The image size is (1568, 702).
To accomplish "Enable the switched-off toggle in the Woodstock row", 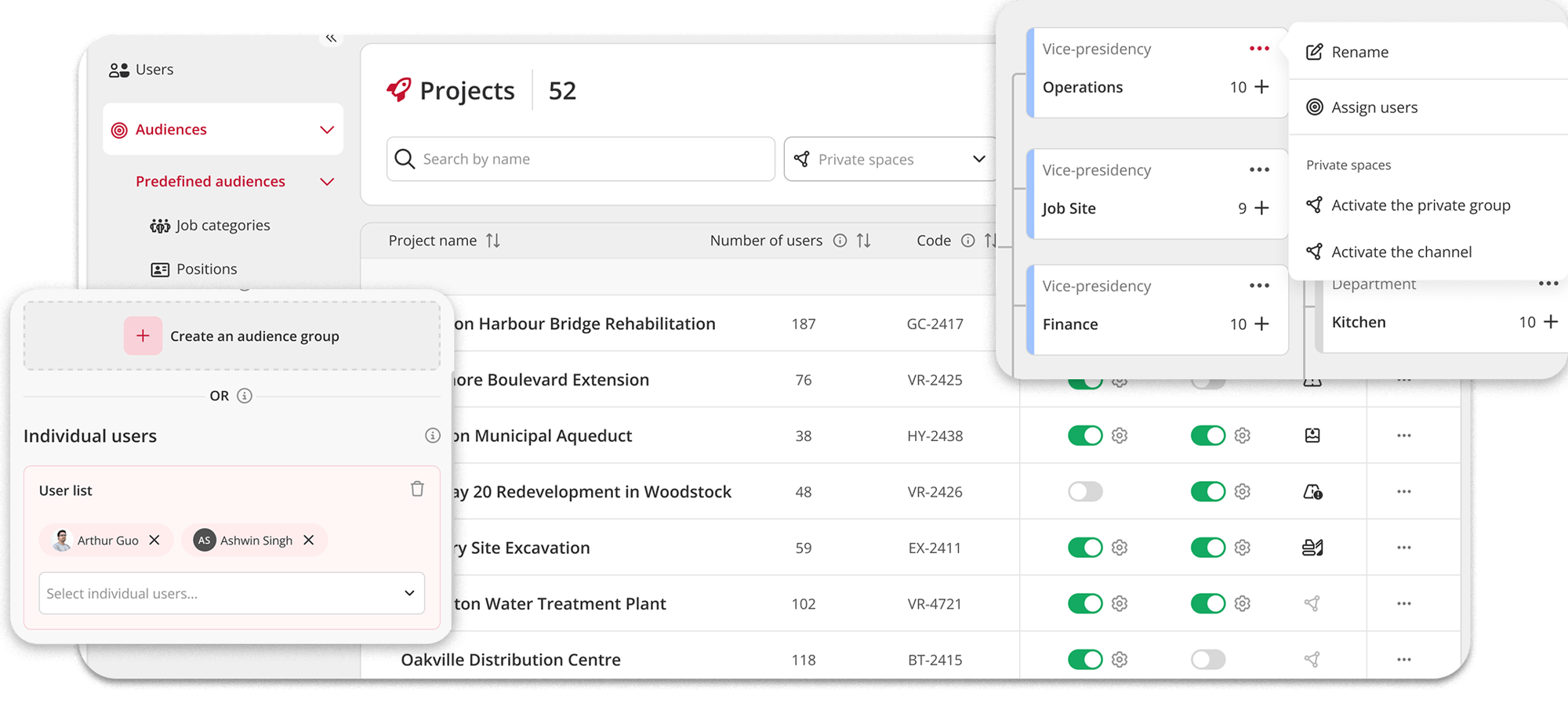I will click(x=1085, y=491).
